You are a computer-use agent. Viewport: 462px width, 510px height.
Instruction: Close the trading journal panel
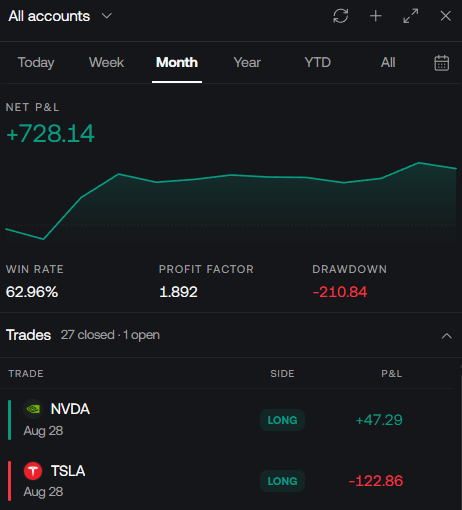click(x=446, y=16)
